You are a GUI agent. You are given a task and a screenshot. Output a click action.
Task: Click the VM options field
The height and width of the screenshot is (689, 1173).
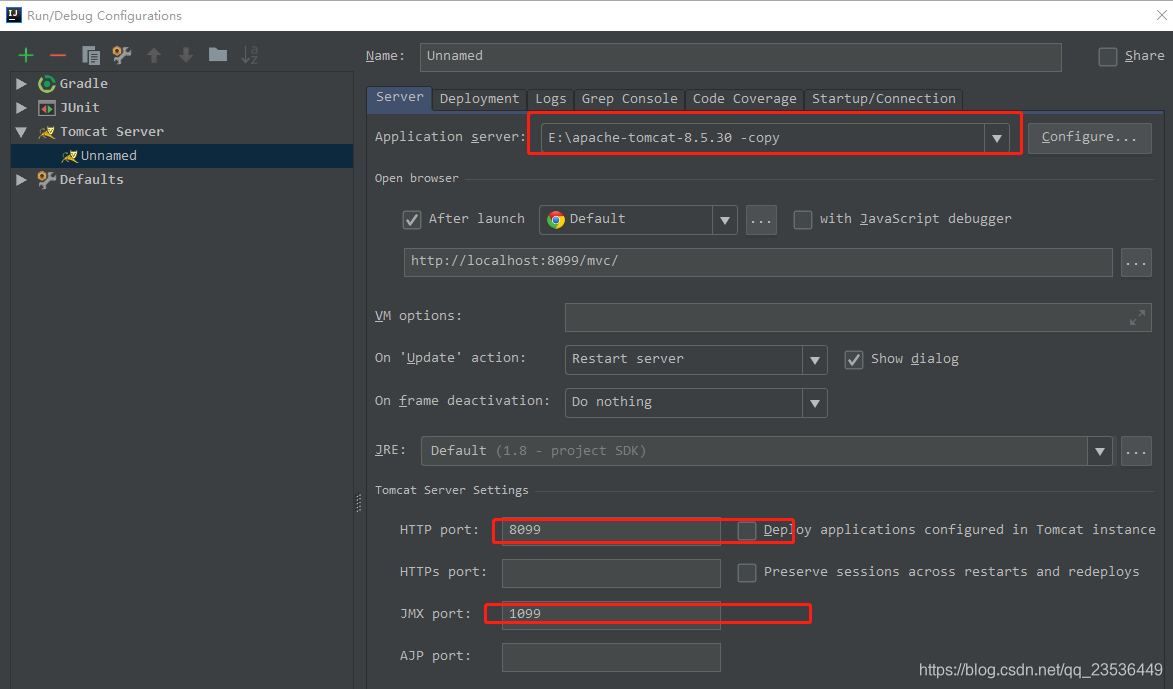coord(858,318)
